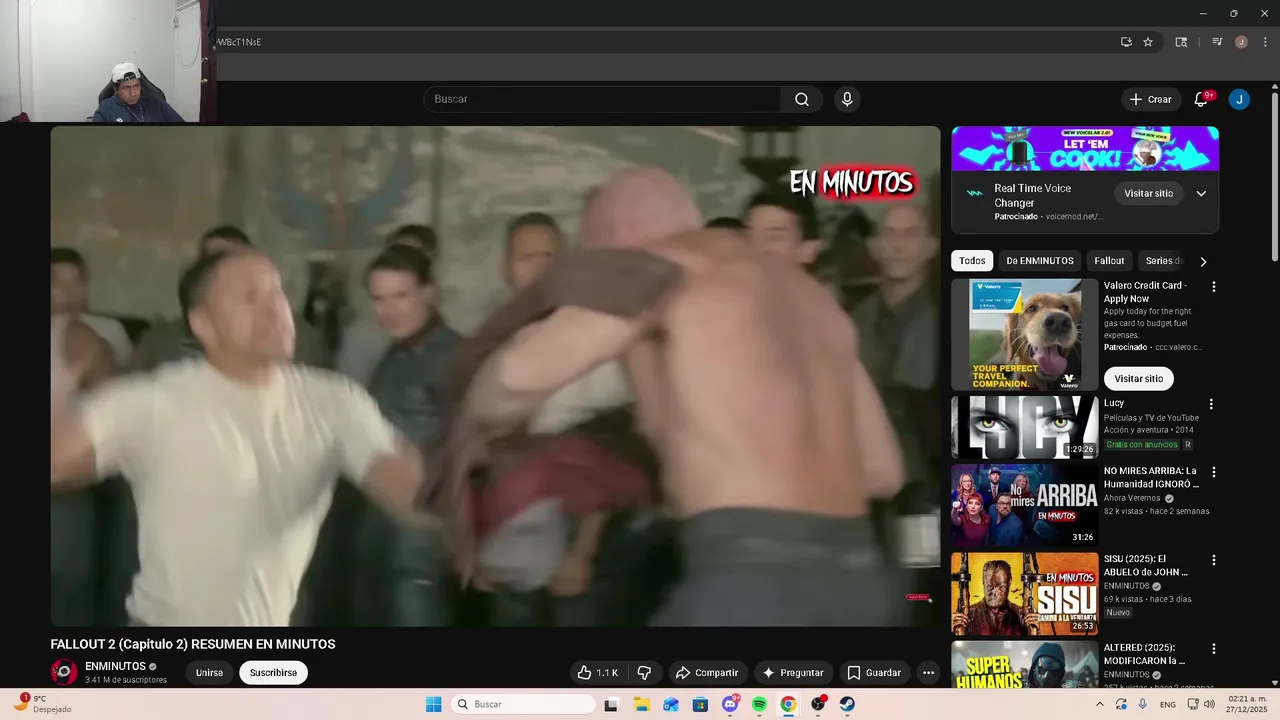Open the NO MIRES ARRIBA video title
This screenshot has height=720, width=1280.
tap(1150, 477)
